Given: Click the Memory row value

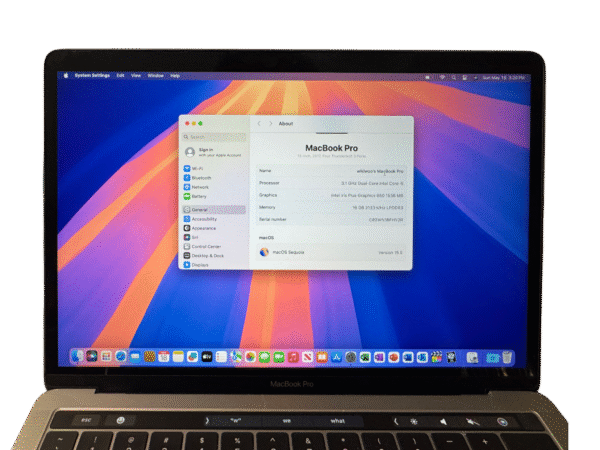Looking at the screenshot, I should point(378,208).
